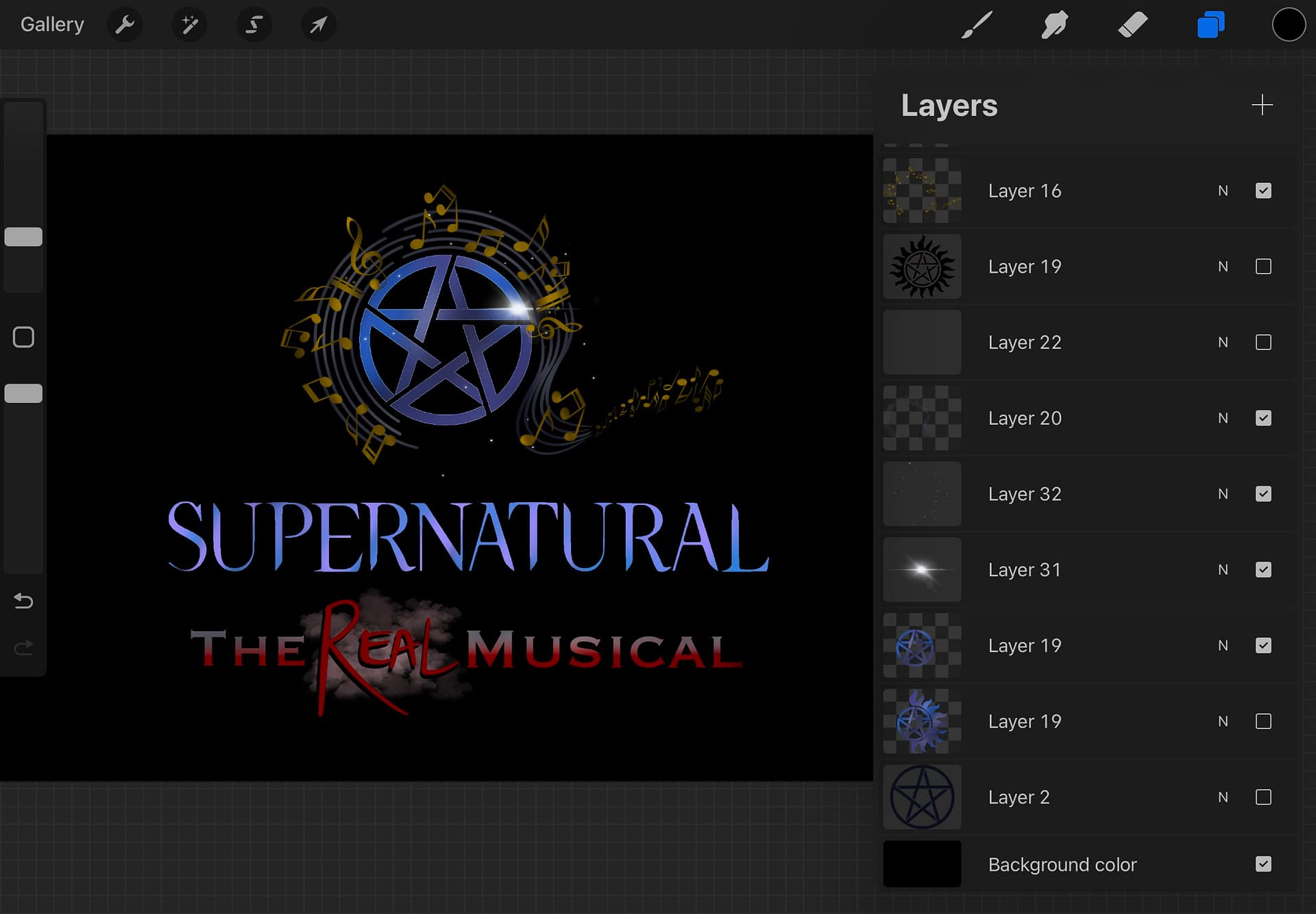Select the Smudge finger tool
1316x914 pixels.
1054,25
